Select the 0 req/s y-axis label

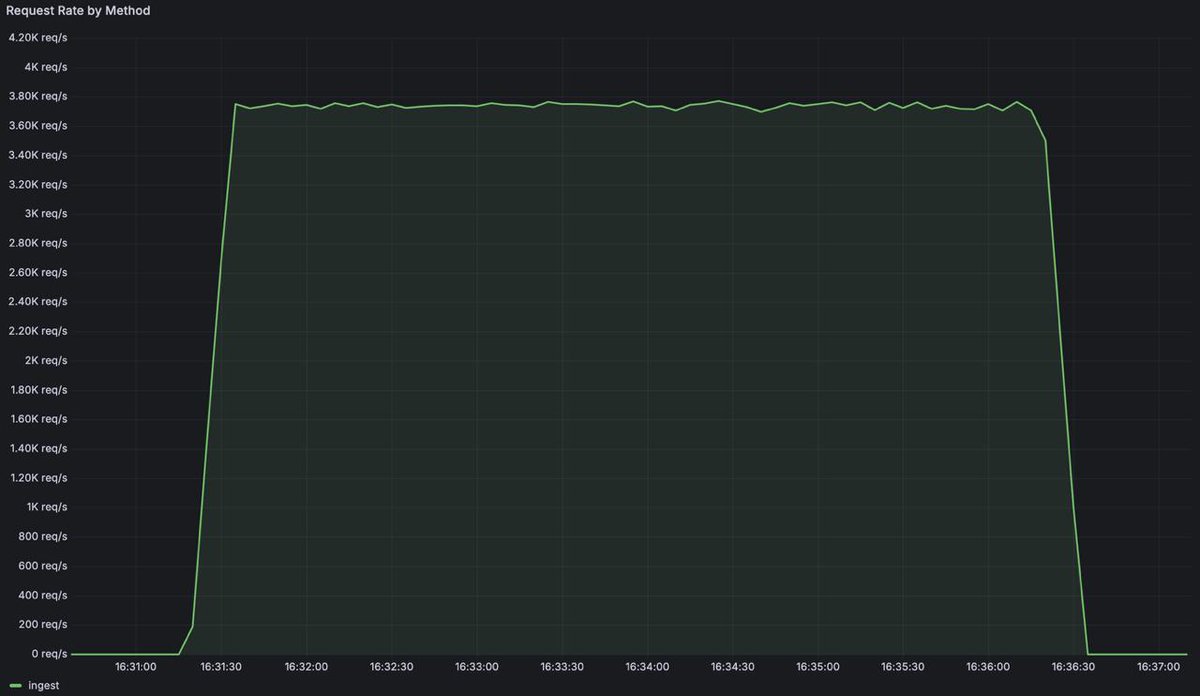pos(49,653)
